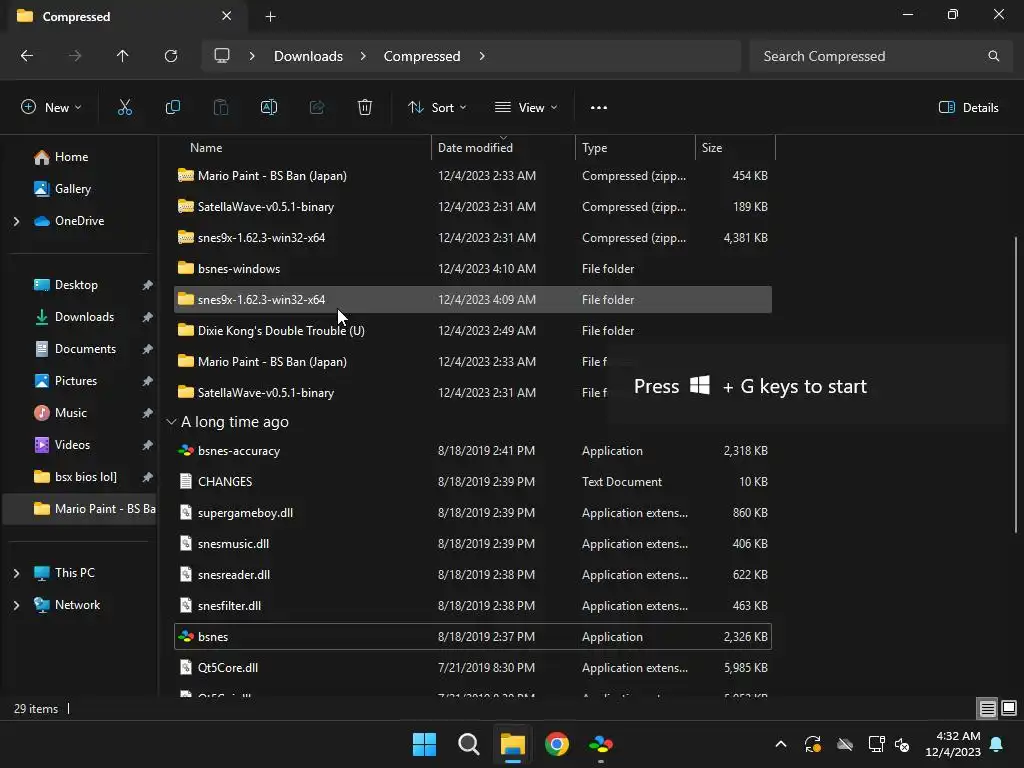The width and height of the screenshot is (1024, 768).
Task: Select the supergameboy.dll file
Action: [473, 513]
